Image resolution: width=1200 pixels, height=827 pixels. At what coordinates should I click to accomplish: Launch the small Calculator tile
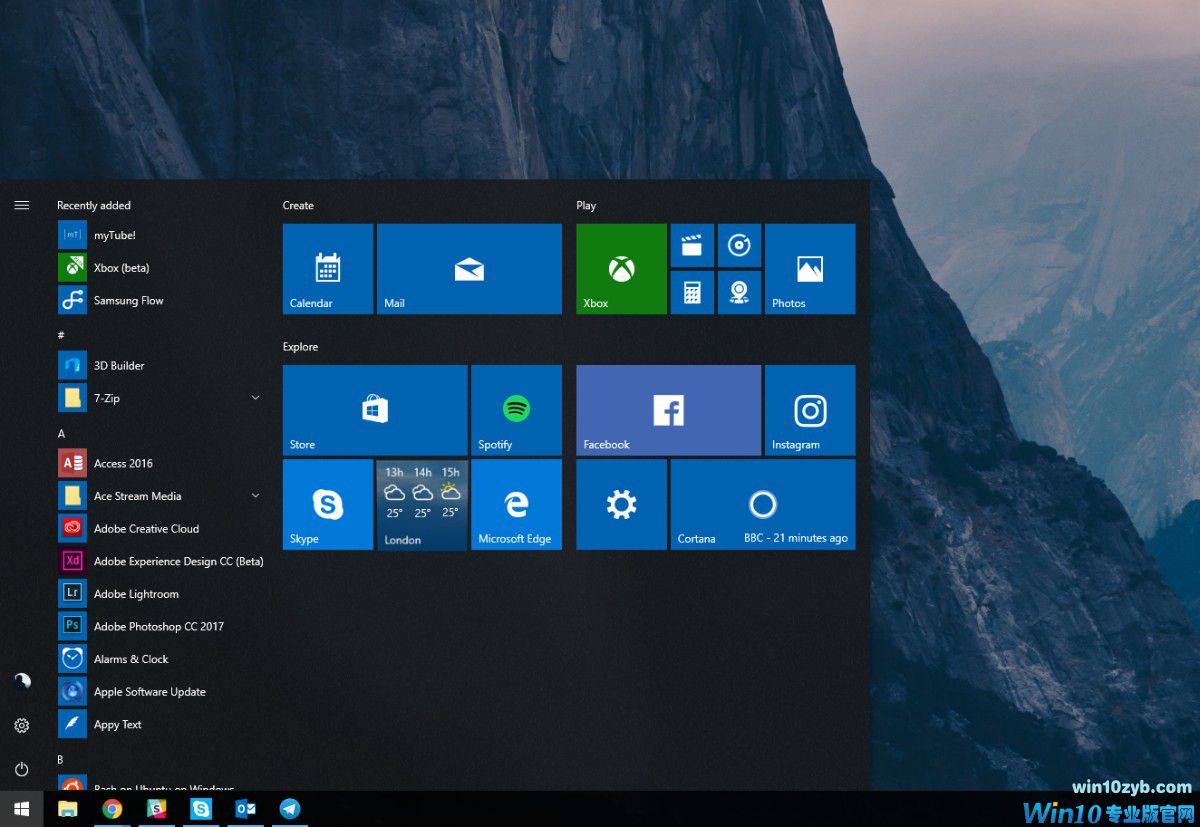[x=692, y=292]
